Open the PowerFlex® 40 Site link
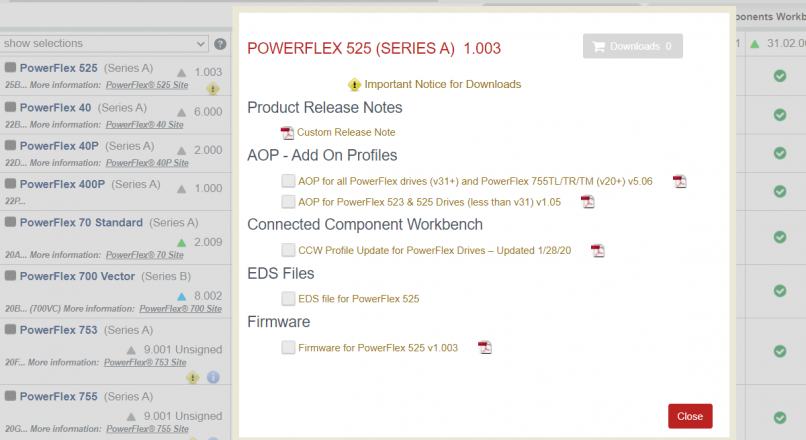806x440 pixels. (144, 125)
